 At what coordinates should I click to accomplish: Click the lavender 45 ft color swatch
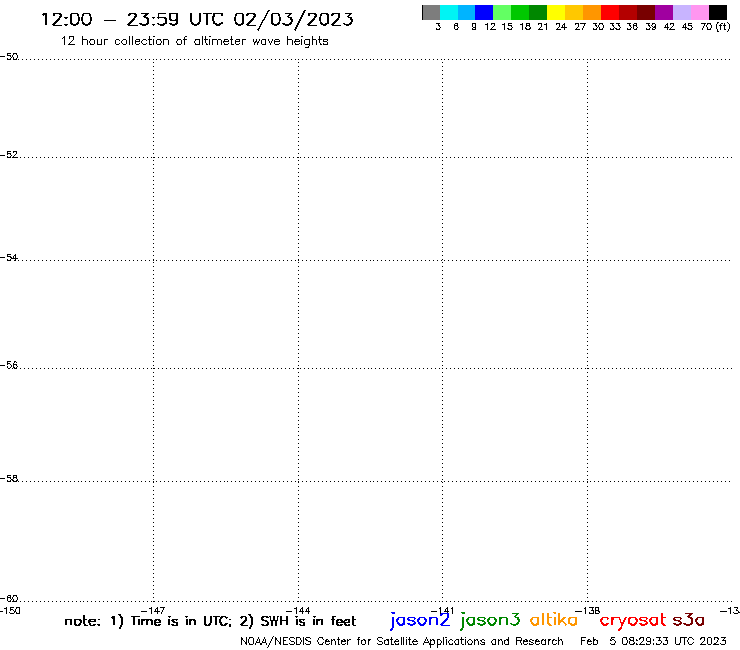point(681,12)
